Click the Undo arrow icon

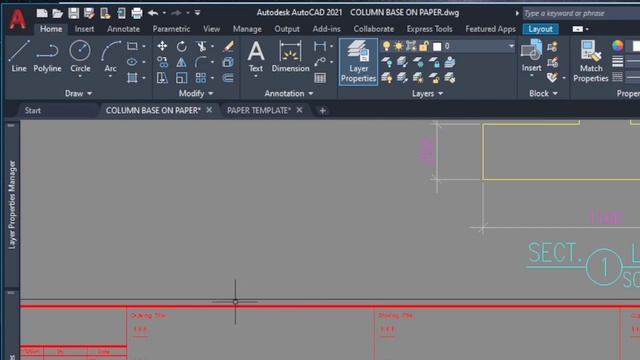point(153,13)
